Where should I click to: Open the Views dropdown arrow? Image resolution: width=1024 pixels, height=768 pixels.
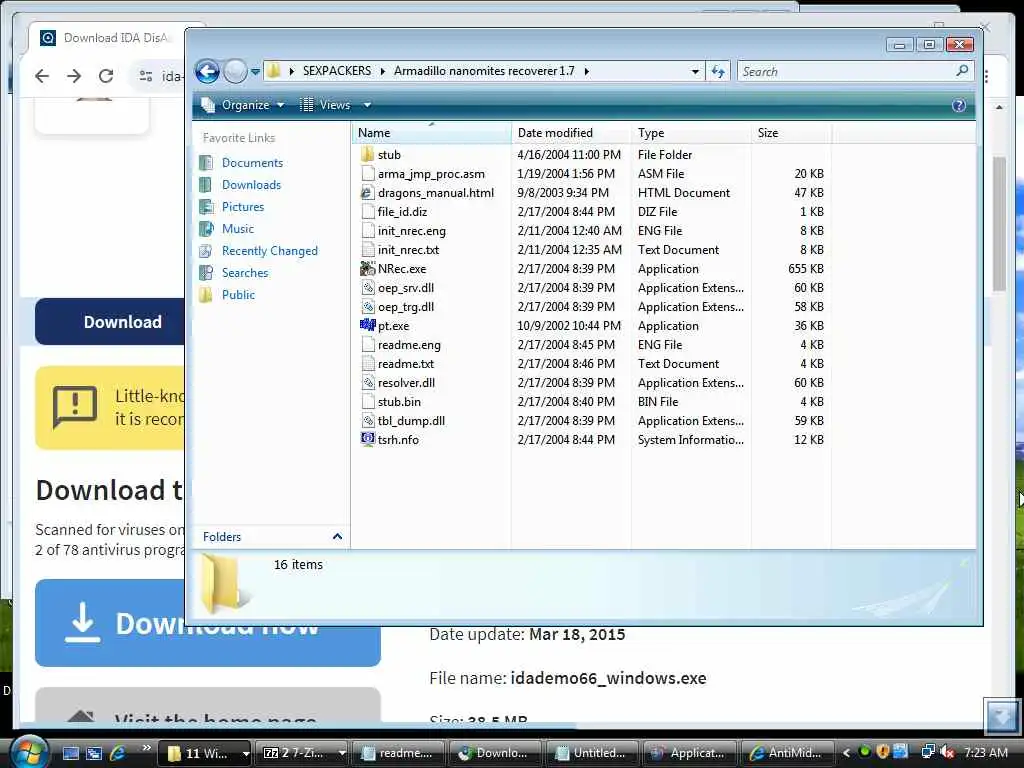pos(367,105)
